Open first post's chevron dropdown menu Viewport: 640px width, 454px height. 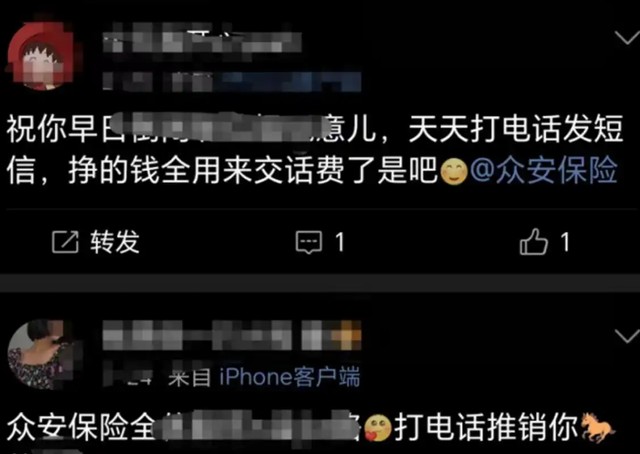pyautogui.click(x=627, y=38)
